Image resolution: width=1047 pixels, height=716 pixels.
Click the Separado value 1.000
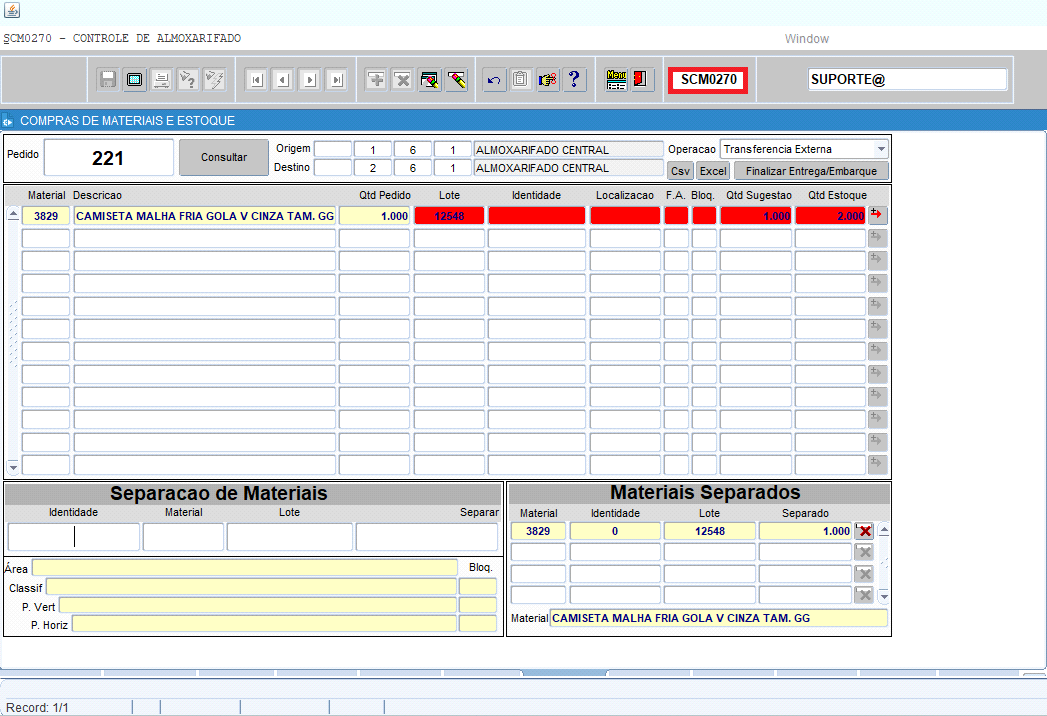click(805, 531)
